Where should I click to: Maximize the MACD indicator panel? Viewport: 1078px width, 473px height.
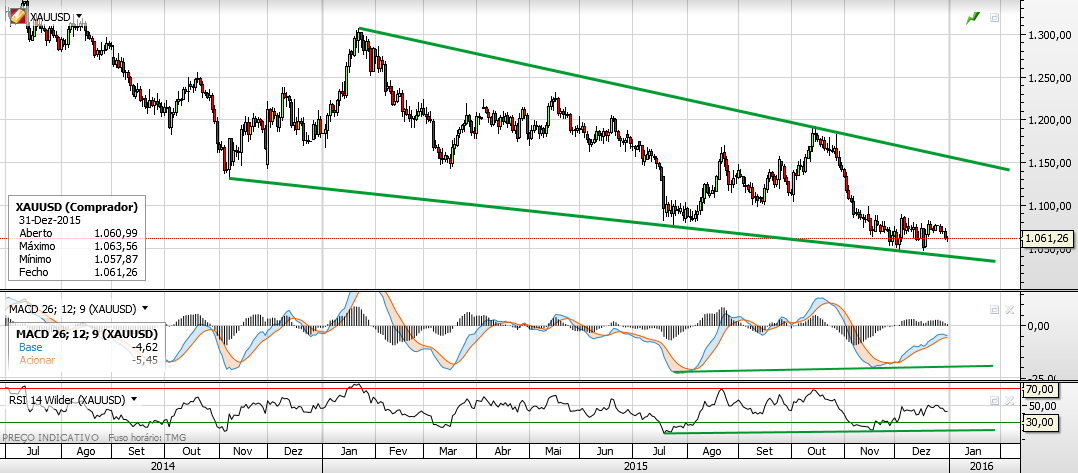tap(994, 310)
